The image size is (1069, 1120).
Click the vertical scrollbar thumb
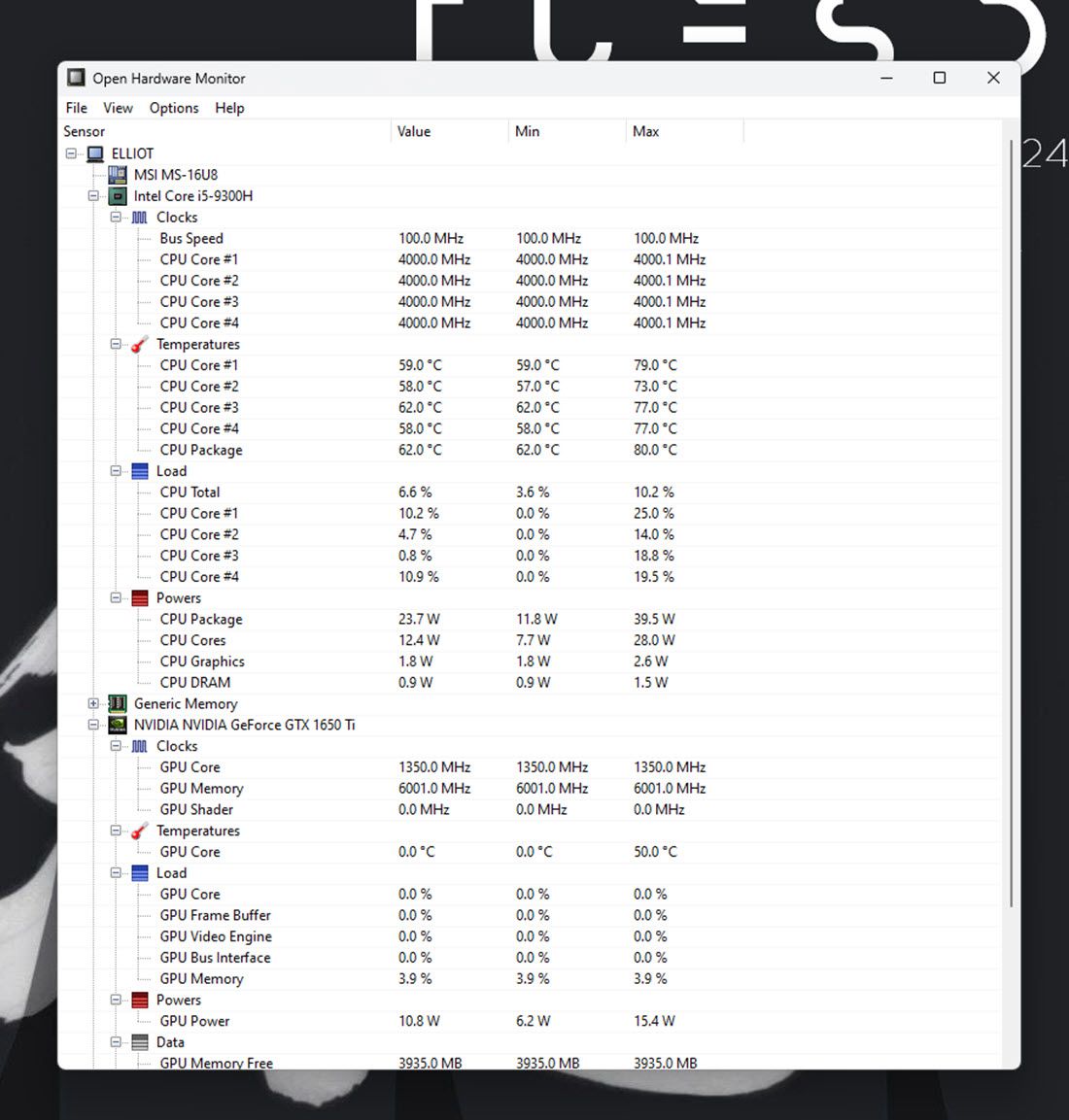[1011, 524]
